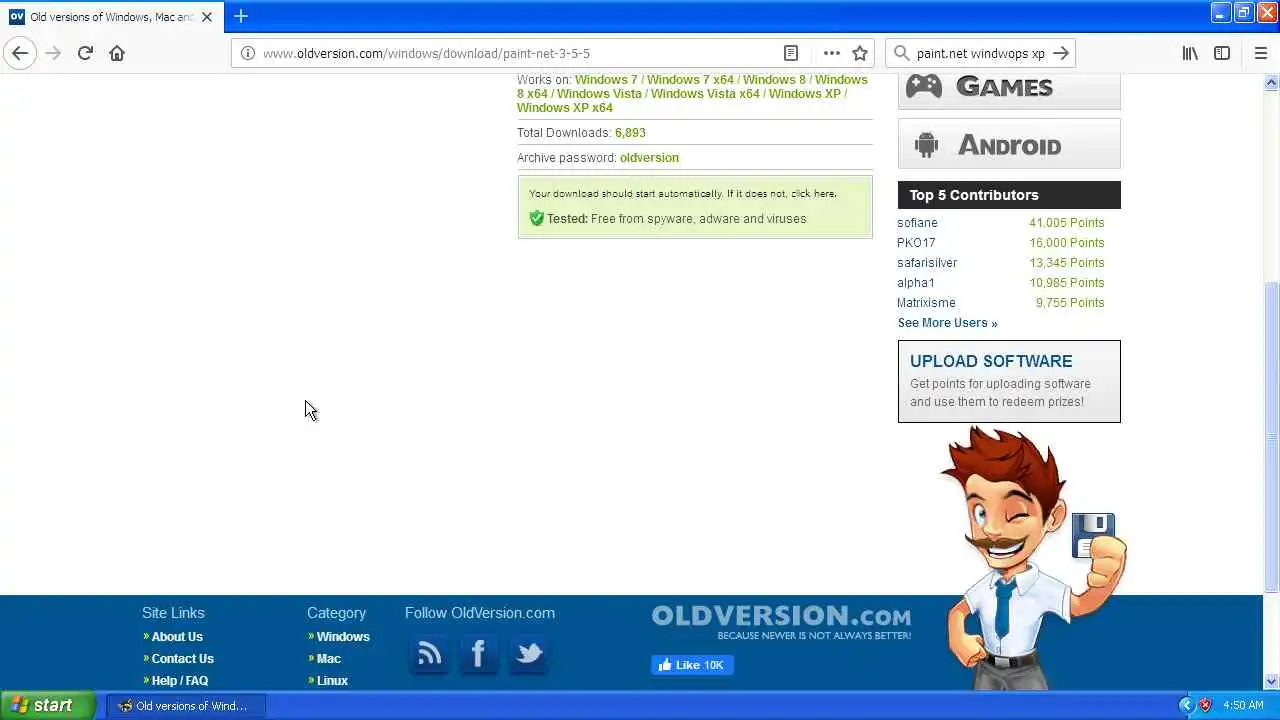
Task: Open the Linux category footer link
Action: click(332, 681)
